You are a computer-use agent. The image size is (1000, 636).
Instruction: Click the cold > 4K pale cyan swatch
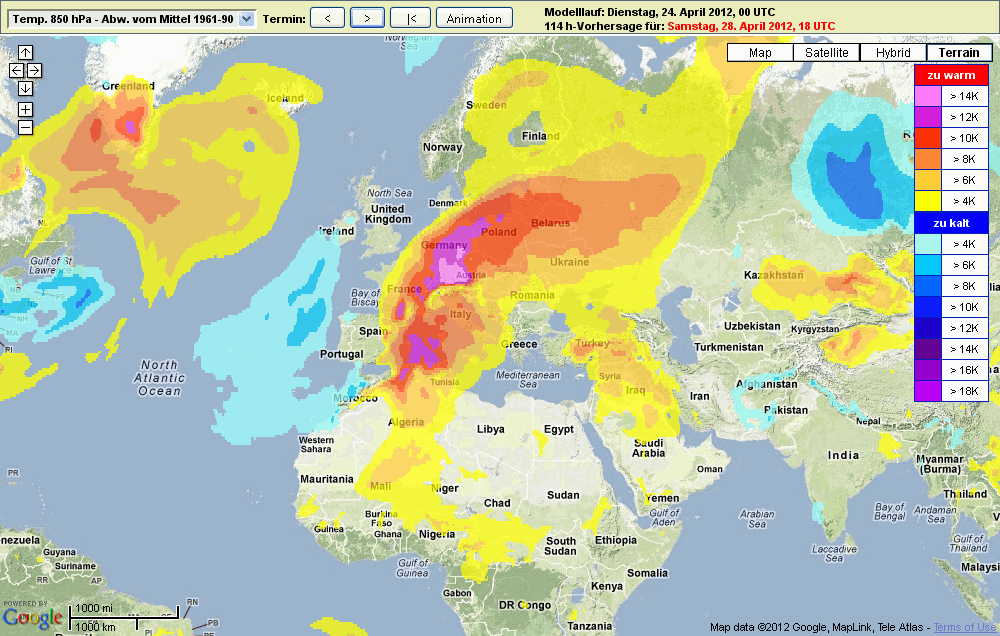pyautogui.click(x=928, y=244)
